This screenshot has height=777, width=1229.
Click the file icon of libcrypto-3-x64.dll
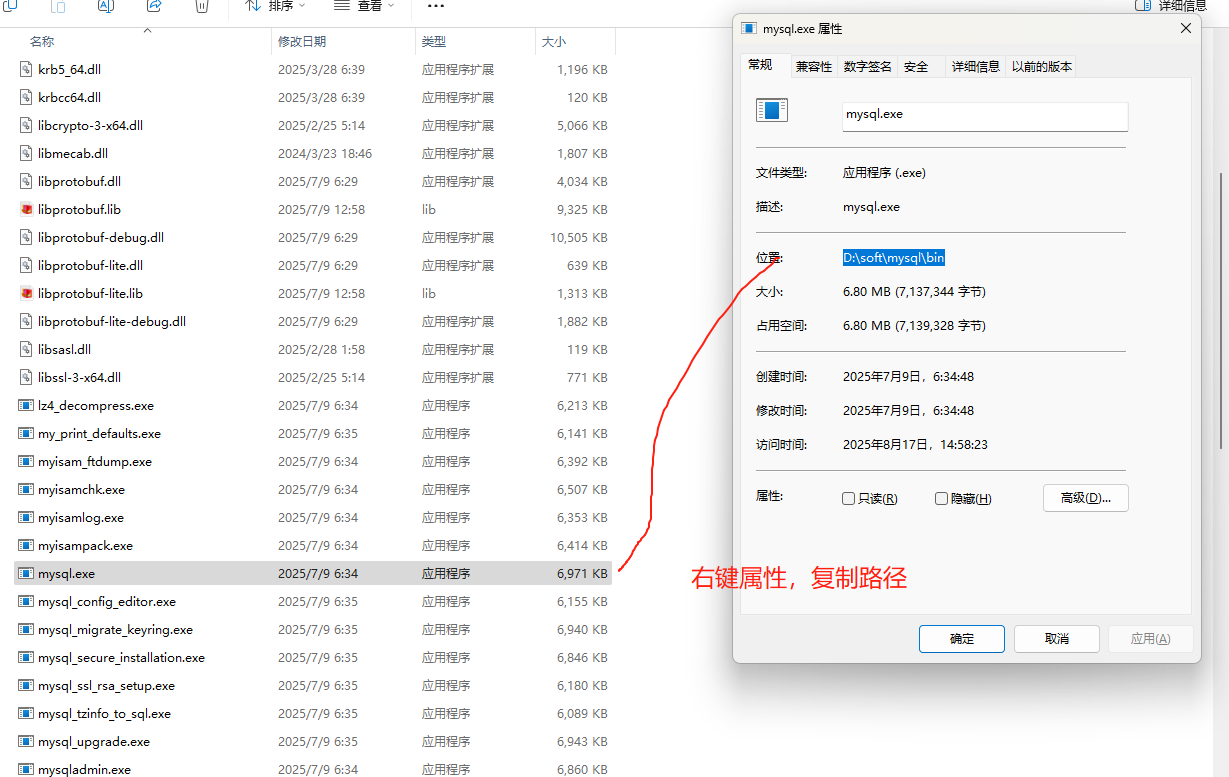click(x=27, y=126)
